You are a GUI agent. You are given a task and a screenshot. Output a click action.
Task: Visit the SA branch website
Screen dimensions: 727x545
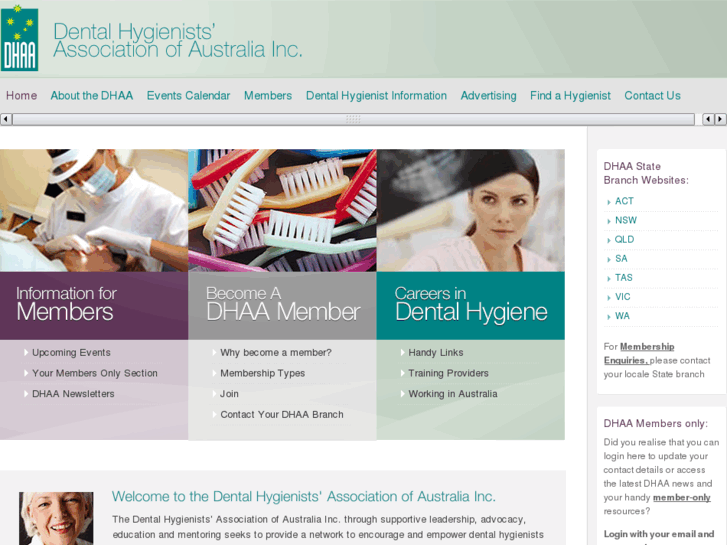point(621,258)
